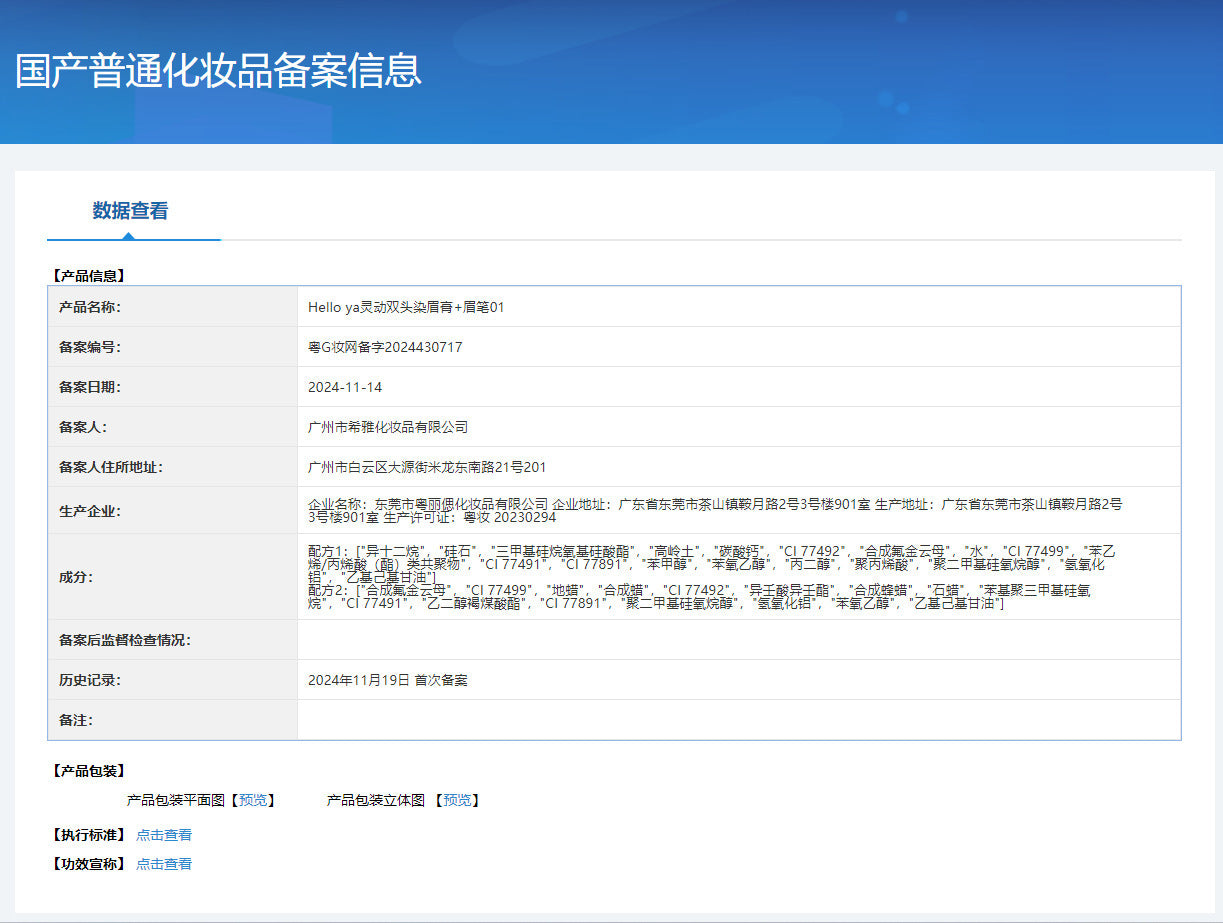Click the filing number 粤G妆网备字2024430717
The width and height of the screenshot is (1223, 923).
[385, 347]
